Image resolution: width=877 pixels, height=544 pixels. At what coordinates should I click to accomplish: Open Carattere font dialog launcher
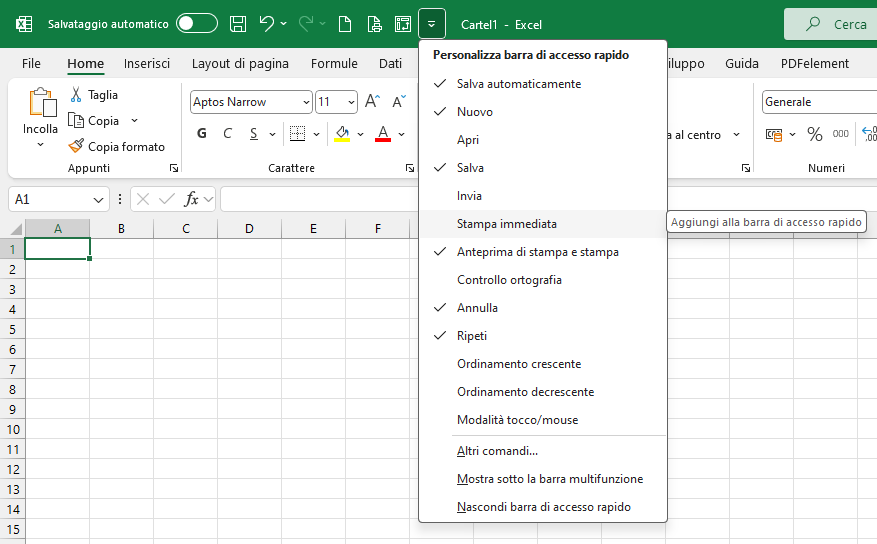(410, 168)
